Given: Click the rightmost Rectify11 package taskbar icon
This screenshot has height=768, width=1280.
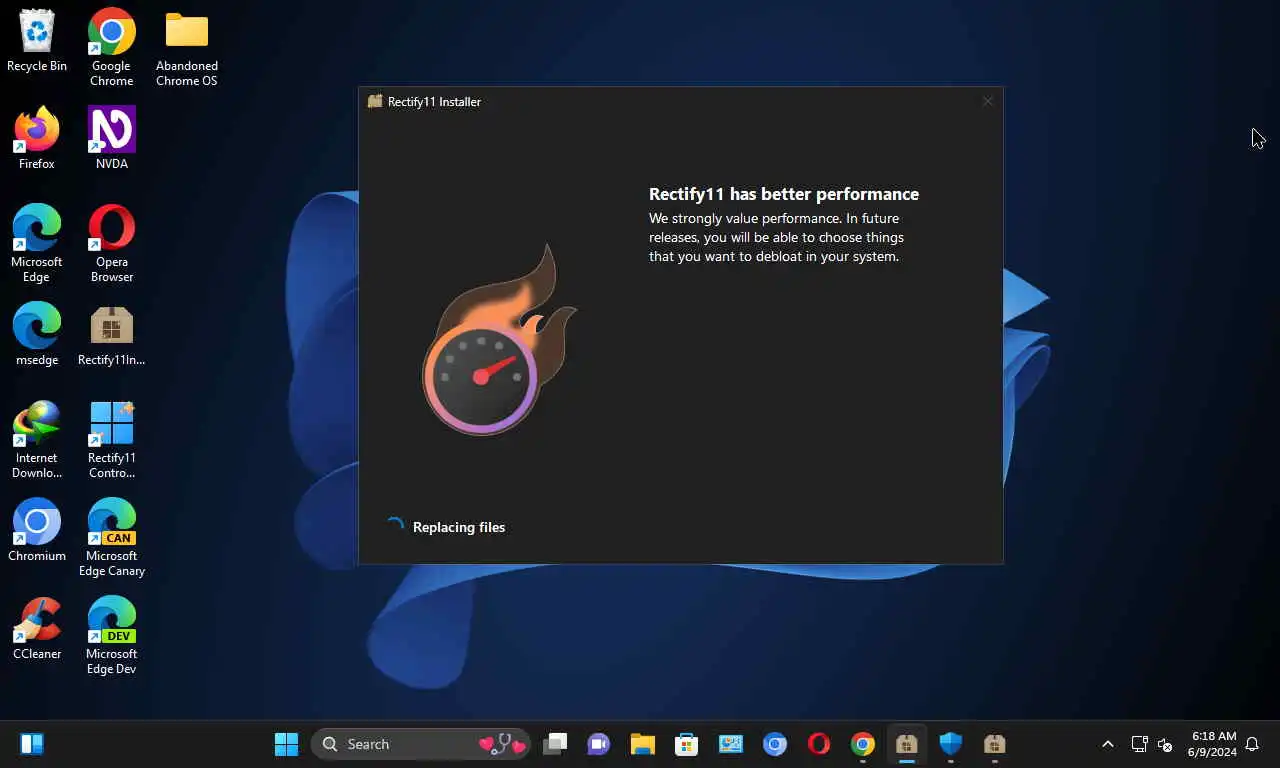Looking at the screenshot, I should coord(995,744).
